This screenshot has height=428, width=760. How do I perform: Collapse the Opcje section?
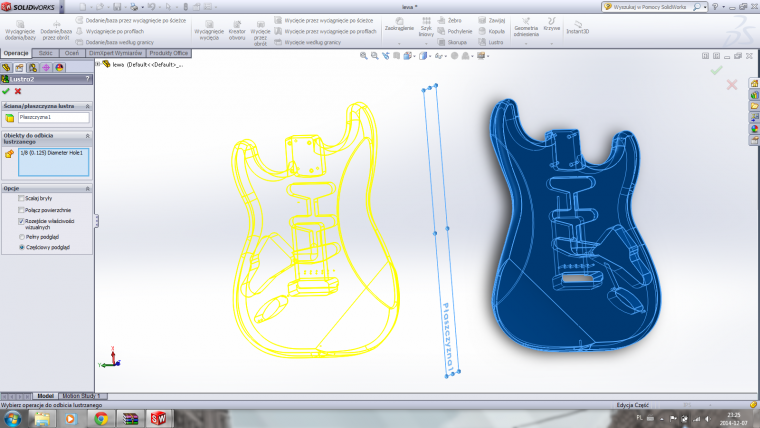[88, 188]
